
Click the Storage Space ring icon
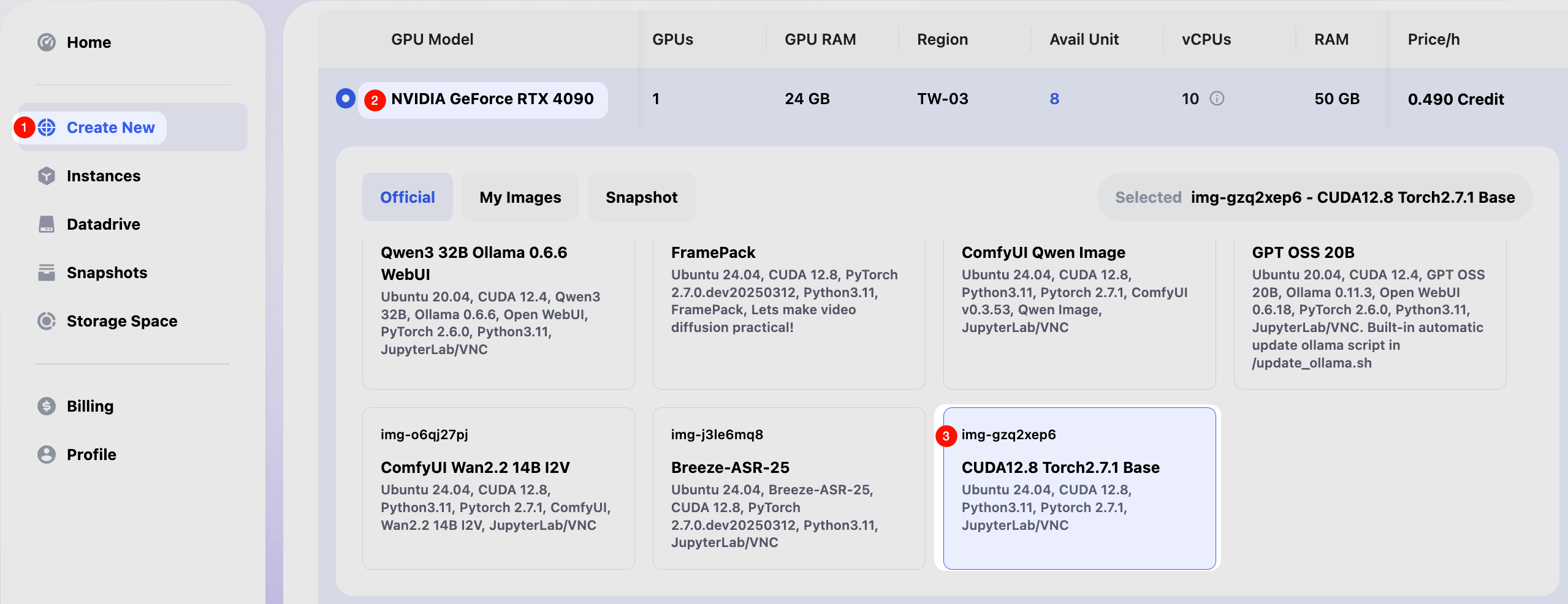click(x=47, y=321)
